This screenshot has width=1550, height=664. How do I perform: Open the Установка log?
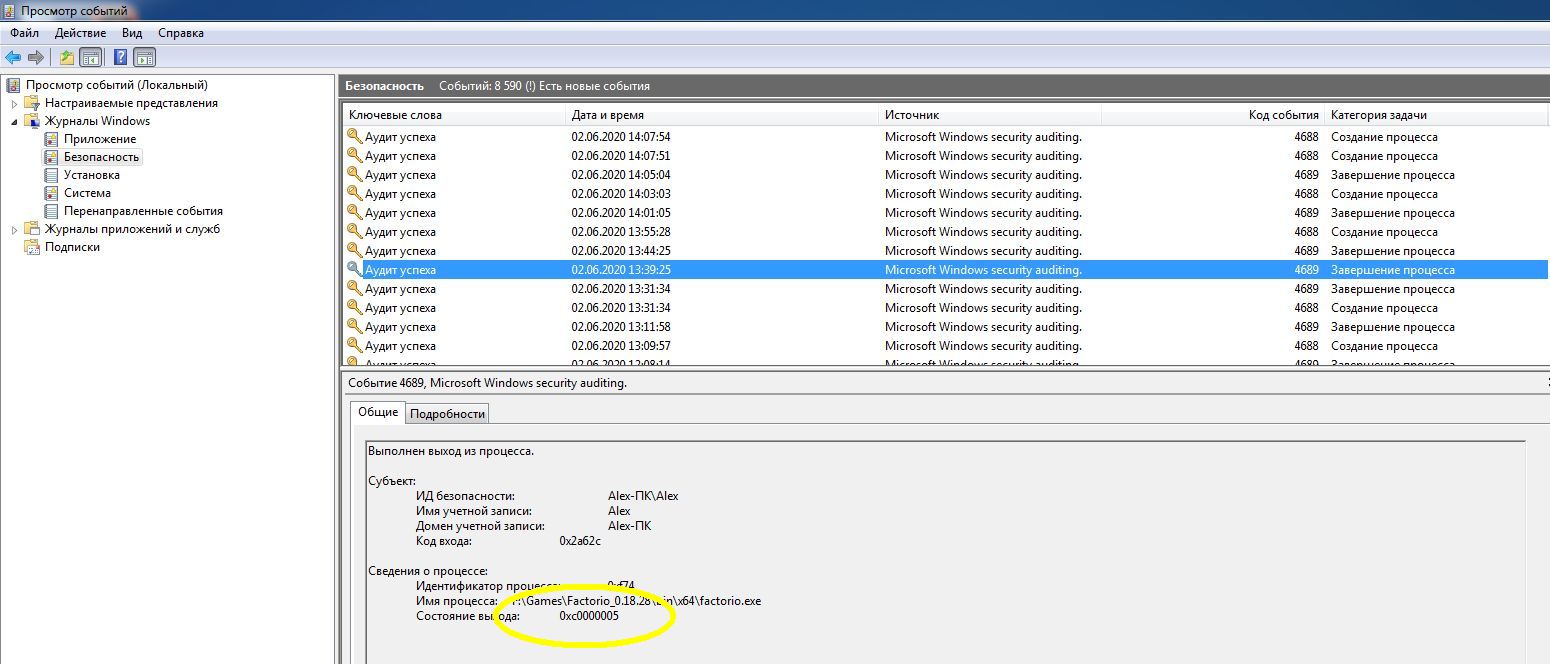91,175
